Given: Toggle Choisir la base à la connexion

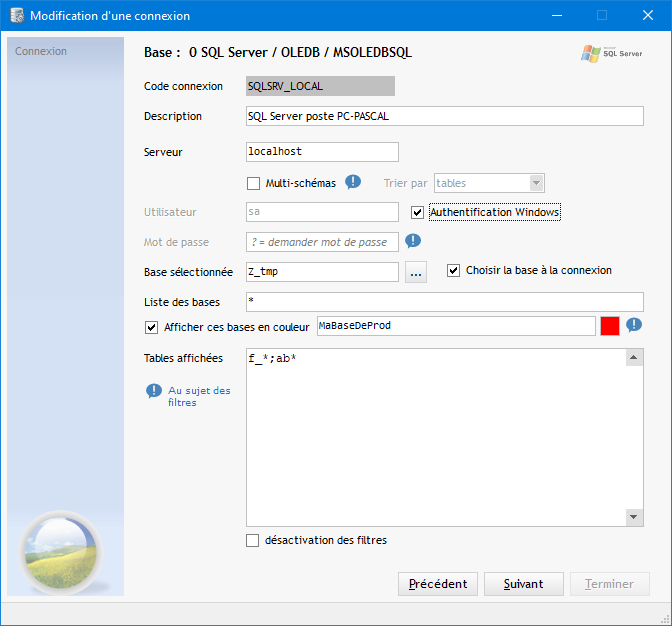Looking at the screenshot, I should pyautogui.click(x=453, y=270).
